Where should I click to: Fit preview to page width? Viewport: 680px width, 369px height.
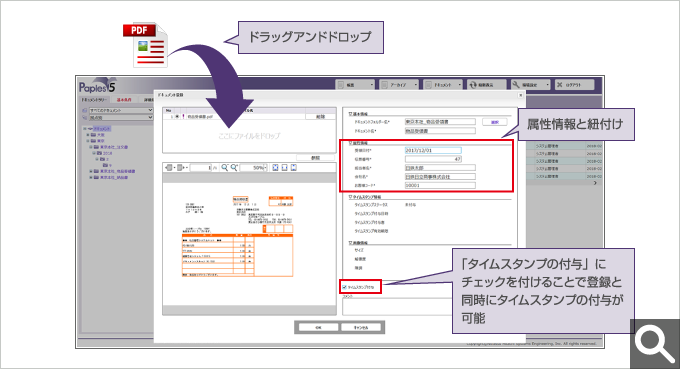tap(284, 167)
